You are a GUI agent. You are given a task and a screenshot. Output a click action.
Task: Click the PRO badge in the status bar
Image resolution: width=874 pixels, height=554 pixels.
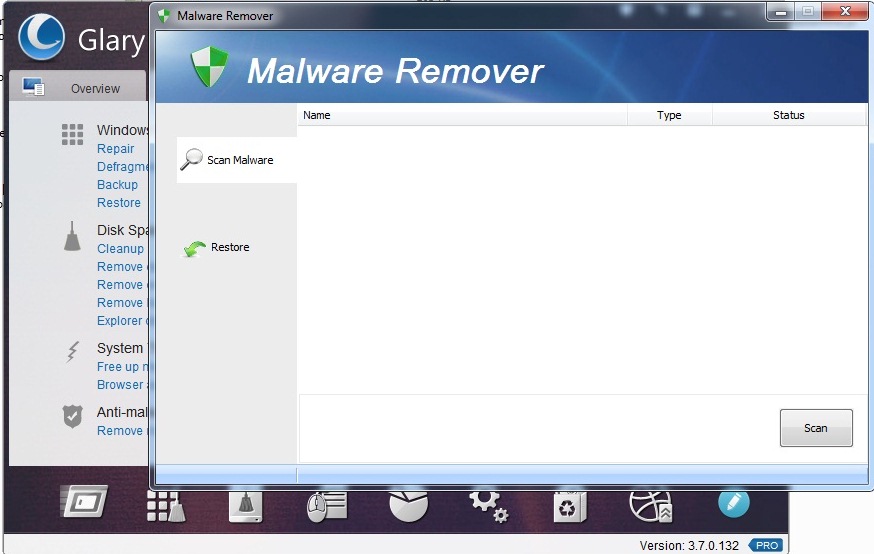tap(766, 545)
